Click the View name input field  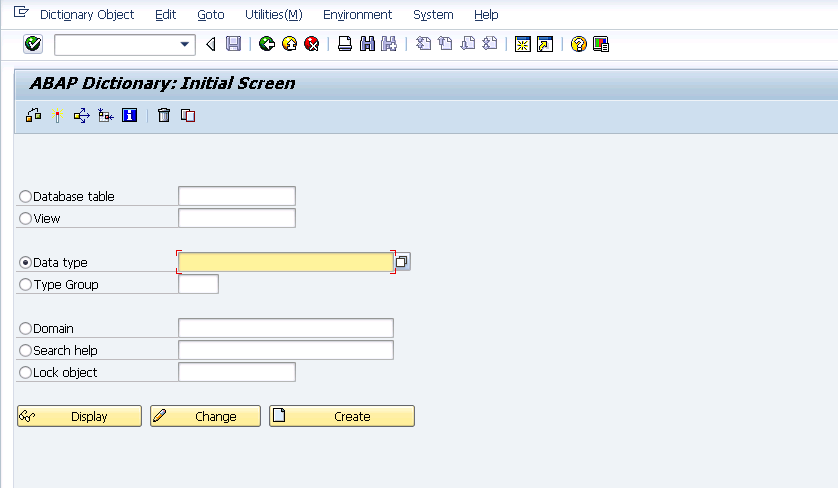coord(237,218)
